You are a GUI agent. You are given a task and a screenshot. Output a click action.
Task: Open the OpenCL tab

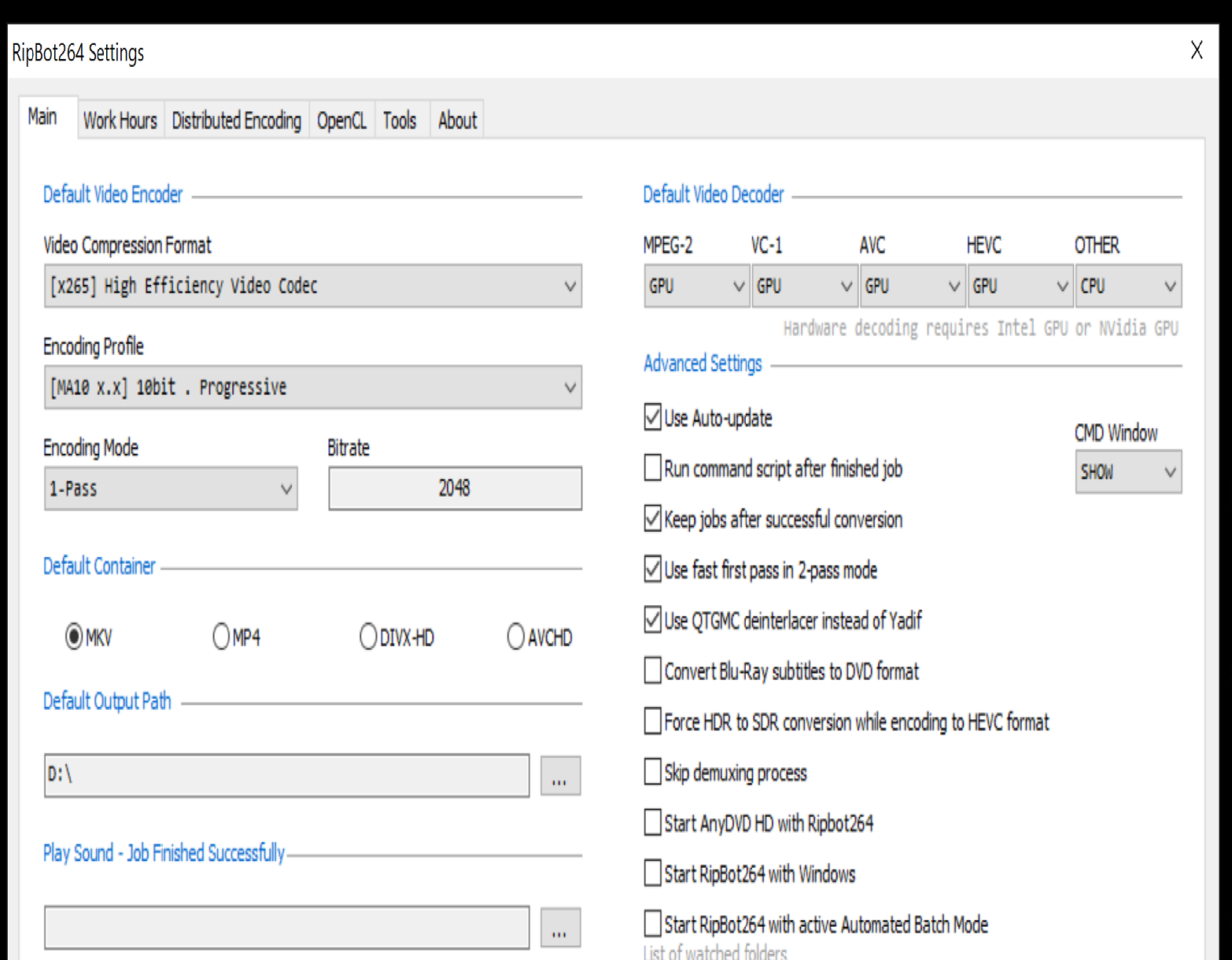click(x=341, y=120)
